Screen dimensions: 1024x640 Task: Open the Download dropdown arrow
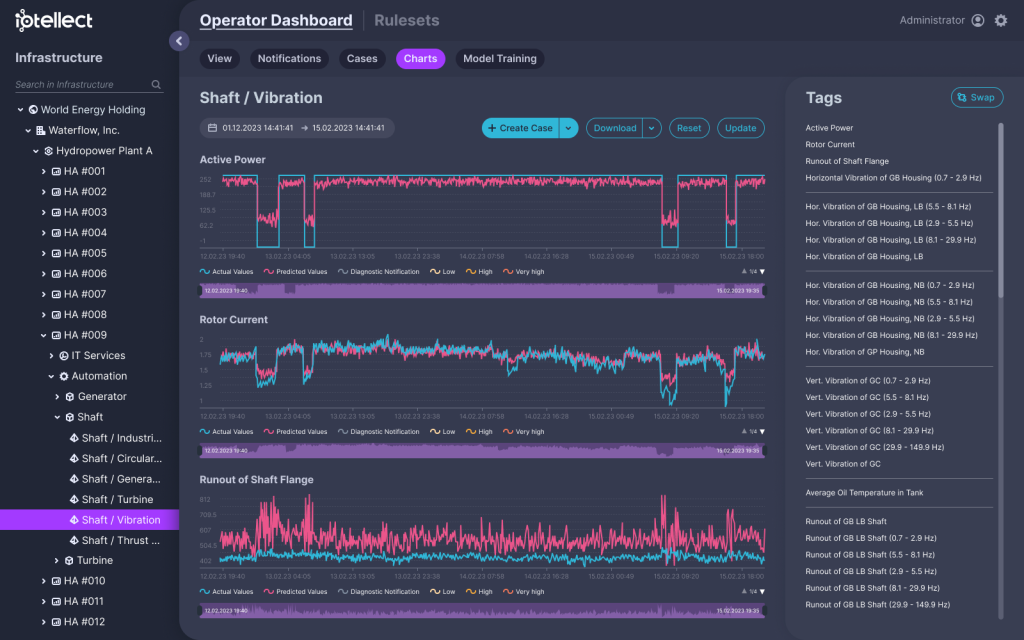pos(651,128)
